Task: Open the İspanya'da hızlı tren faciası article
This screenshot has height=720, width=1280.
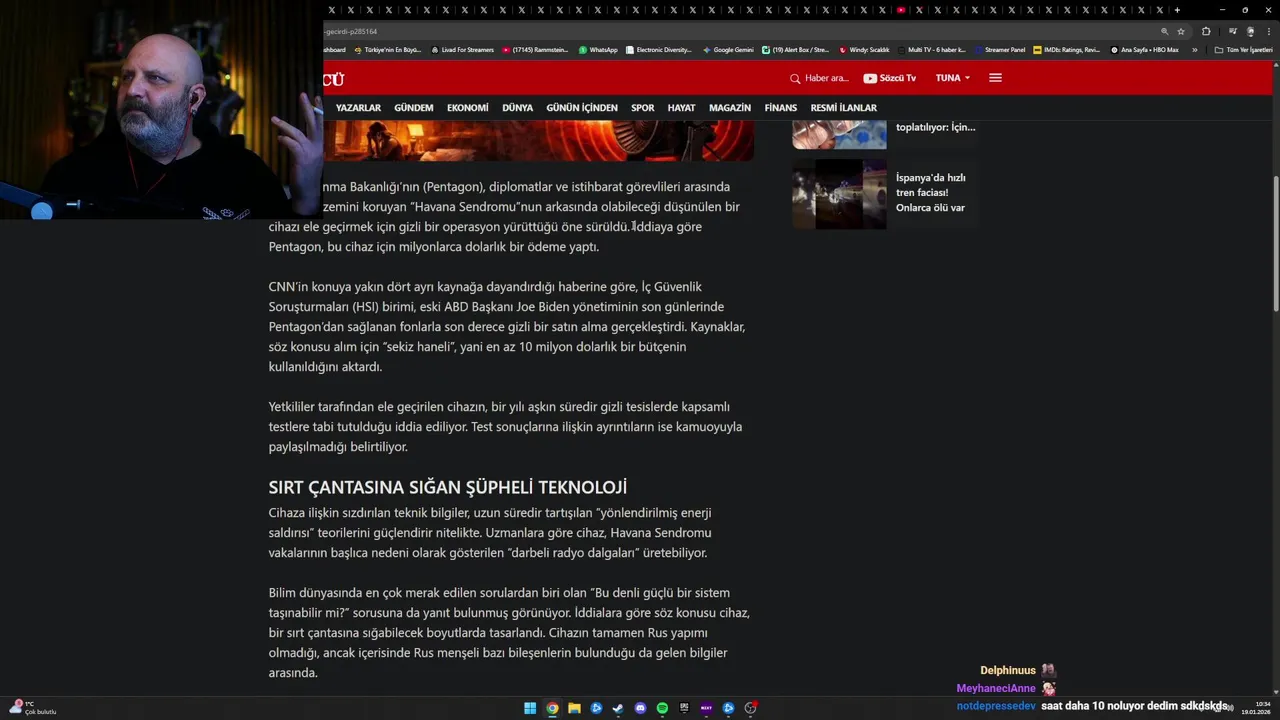Action: (930, 193)
